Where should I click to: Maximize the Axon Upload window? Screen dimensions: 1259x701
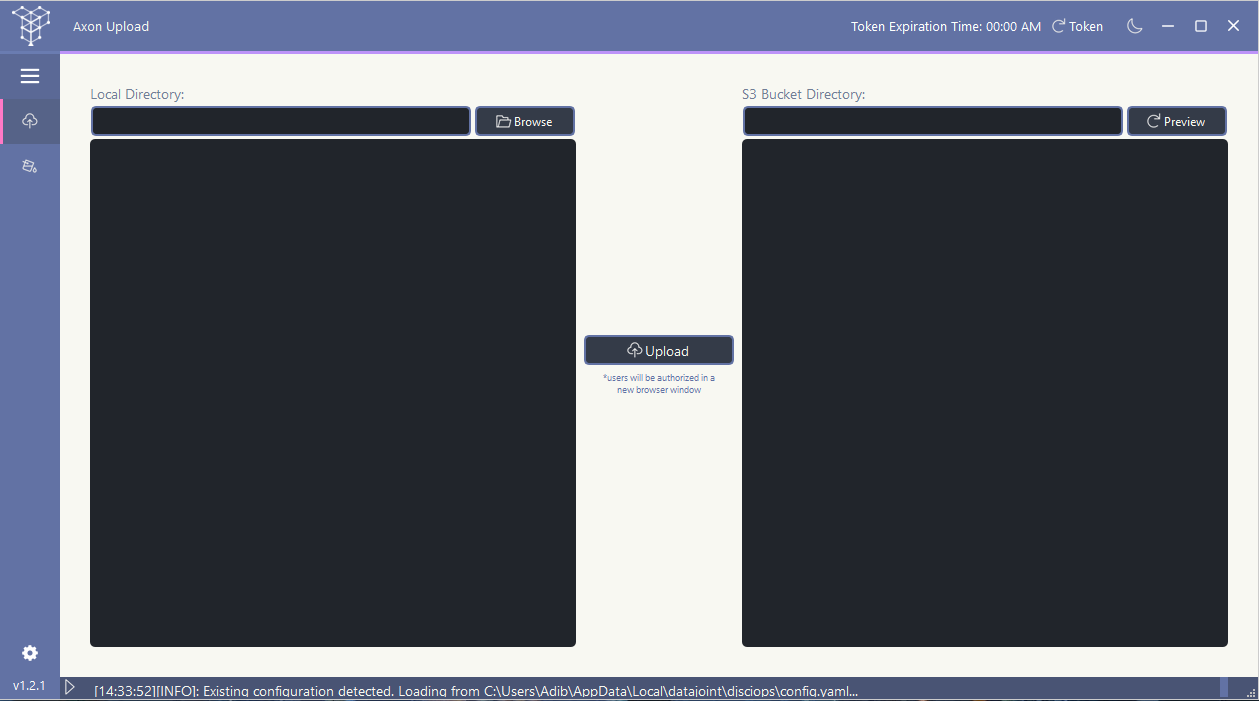pyautogui.click(x=1201, y=26)
